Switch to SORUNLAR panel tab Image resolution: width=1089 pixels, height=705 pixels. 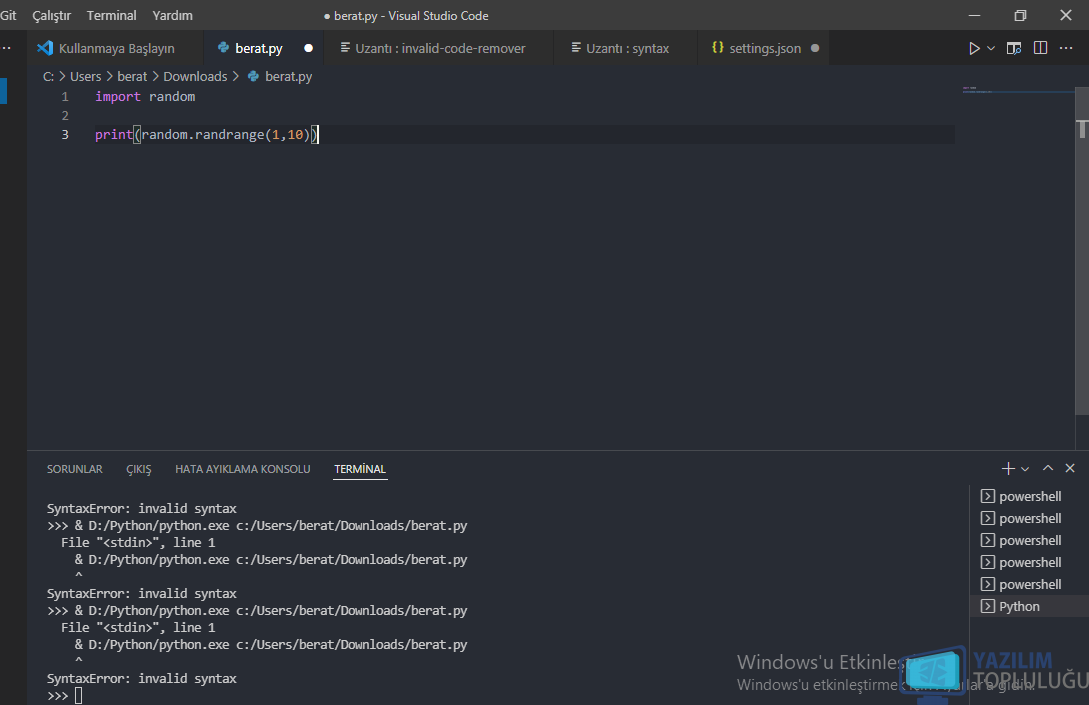coord(74,469)
